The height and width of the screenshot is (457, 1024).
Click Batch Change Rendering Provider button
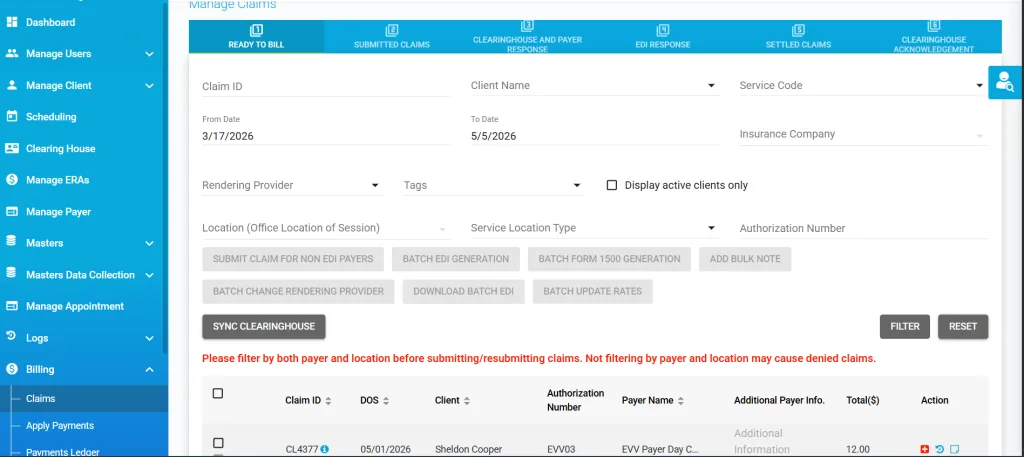pos(298,292)
